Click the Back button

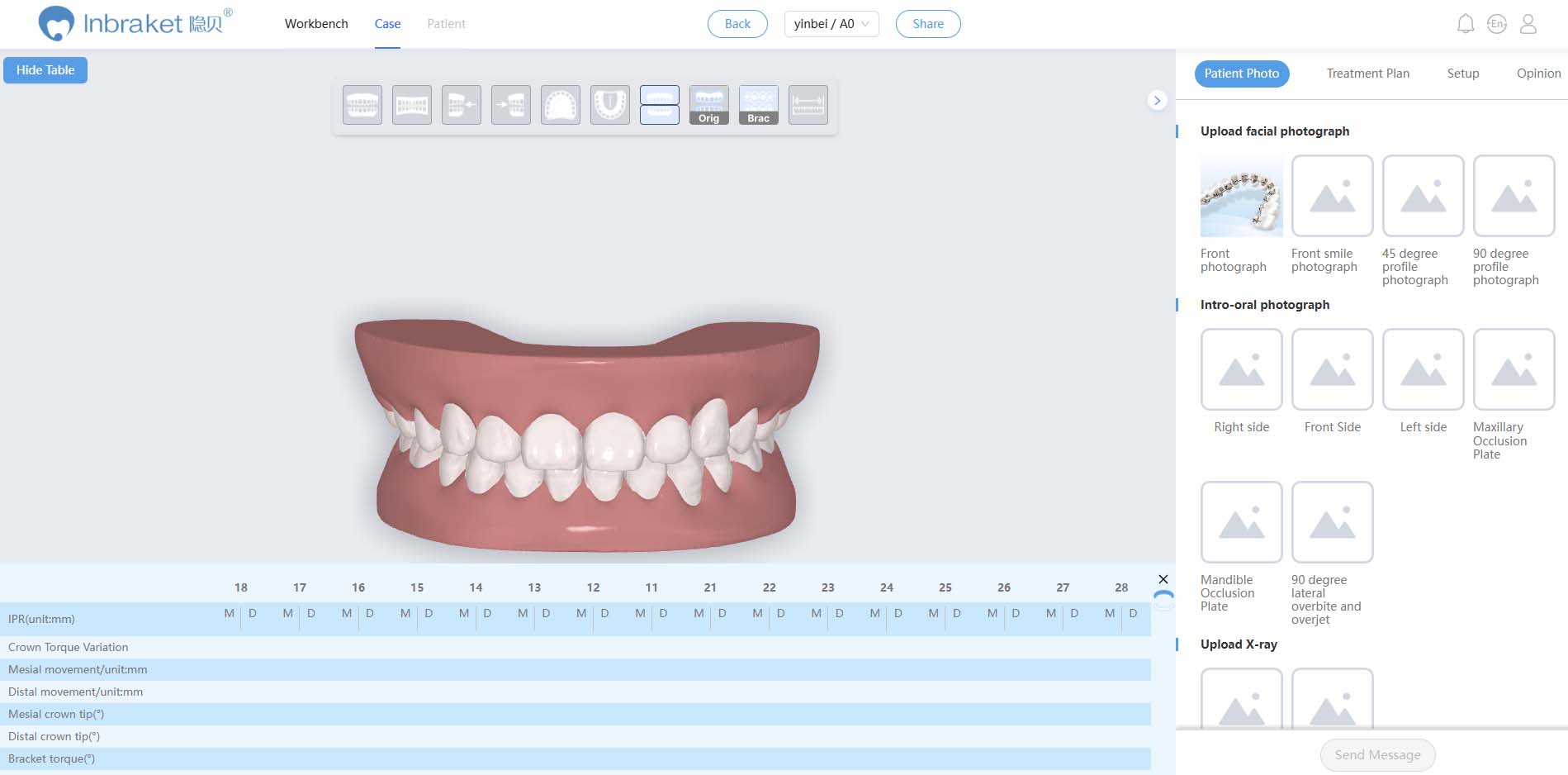click(x=737, y=24)
